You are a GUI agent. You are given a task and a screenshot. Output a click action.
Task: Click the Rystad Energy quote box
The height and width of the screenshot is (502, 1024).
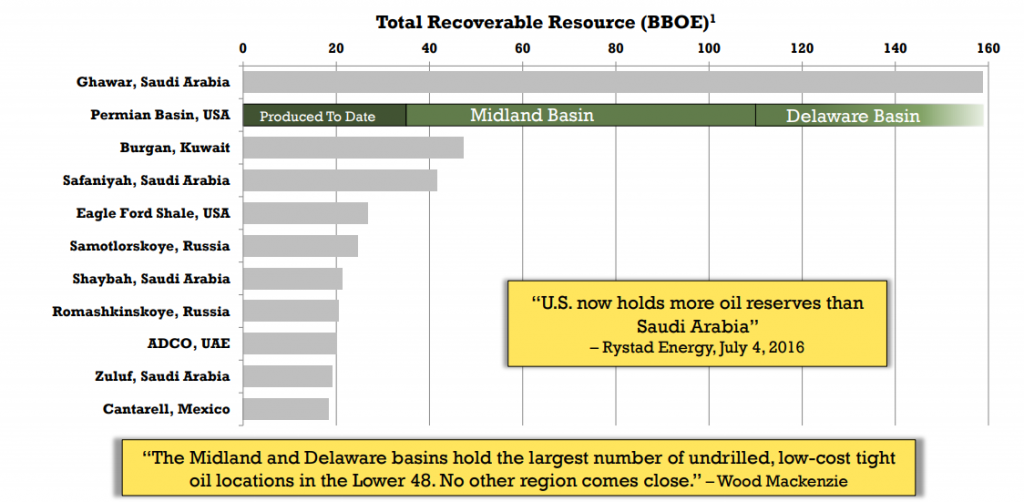pos(696,322)
